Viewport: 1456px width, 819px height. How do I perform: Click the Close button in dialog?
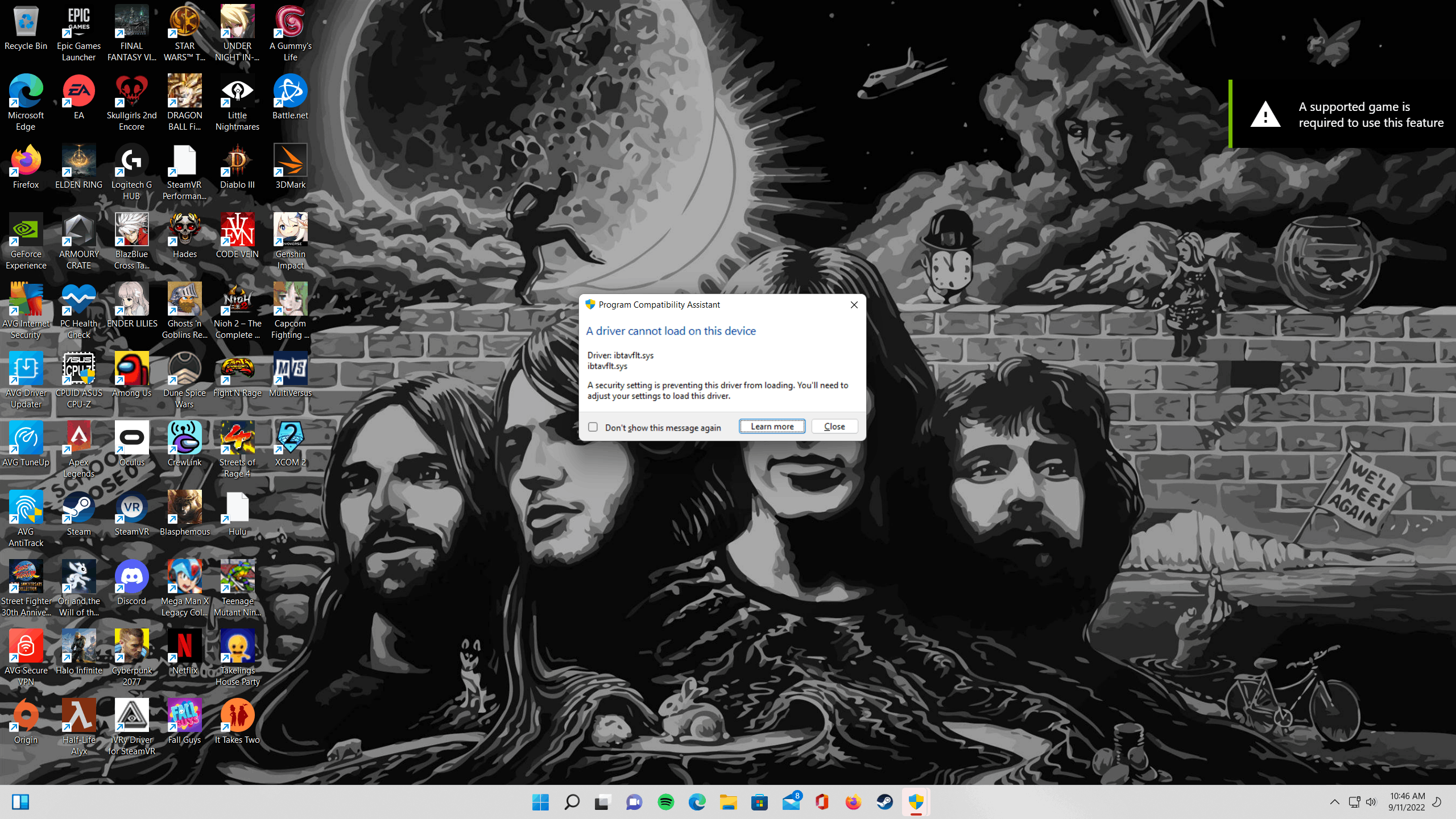pyautogui.click(x=834, y=427)
